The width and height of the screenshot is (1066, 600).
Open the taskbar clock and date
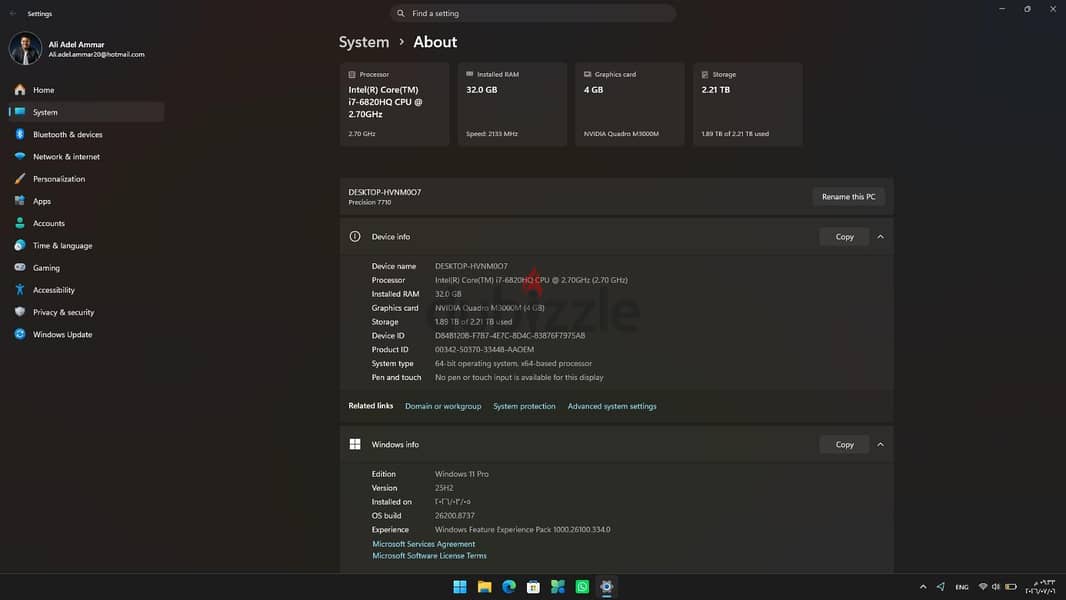tap(1041, 587)
